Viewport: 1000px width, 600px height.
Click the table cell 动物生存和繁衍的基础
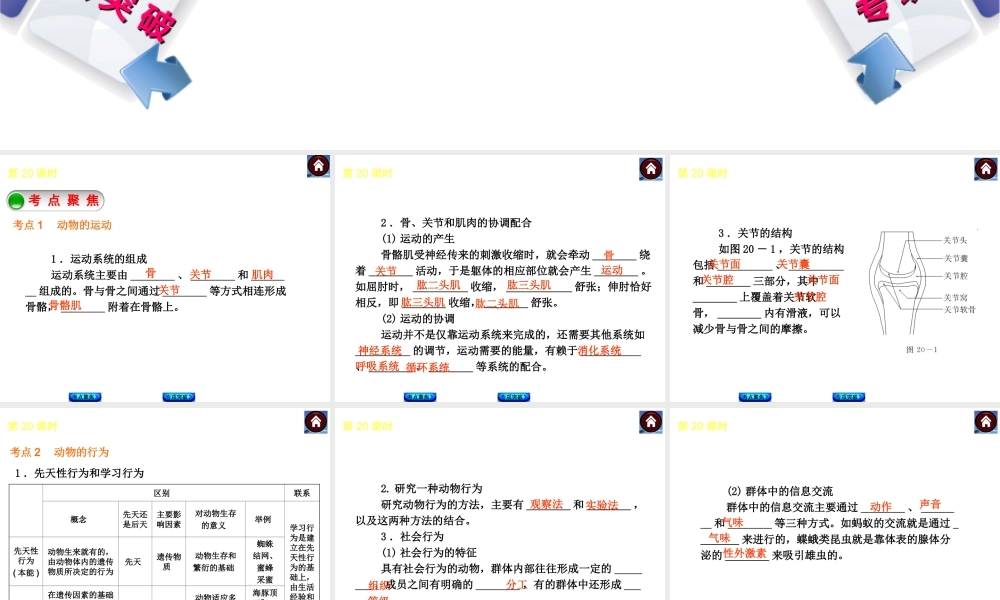(215, 561)
